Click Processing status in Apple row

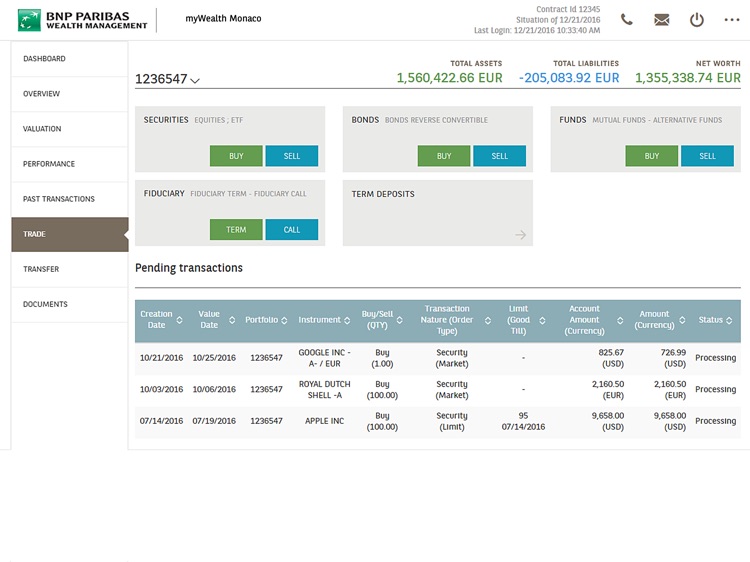tap(716, 421)
